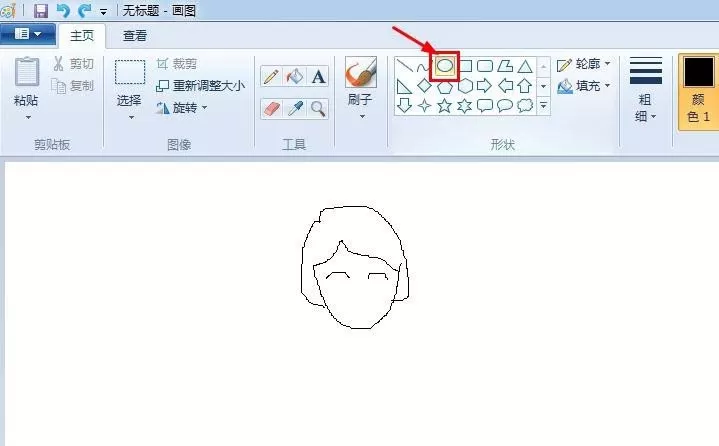
Task: Expand the Select (选择) dropdown arrow
Action: pos(131,118)
